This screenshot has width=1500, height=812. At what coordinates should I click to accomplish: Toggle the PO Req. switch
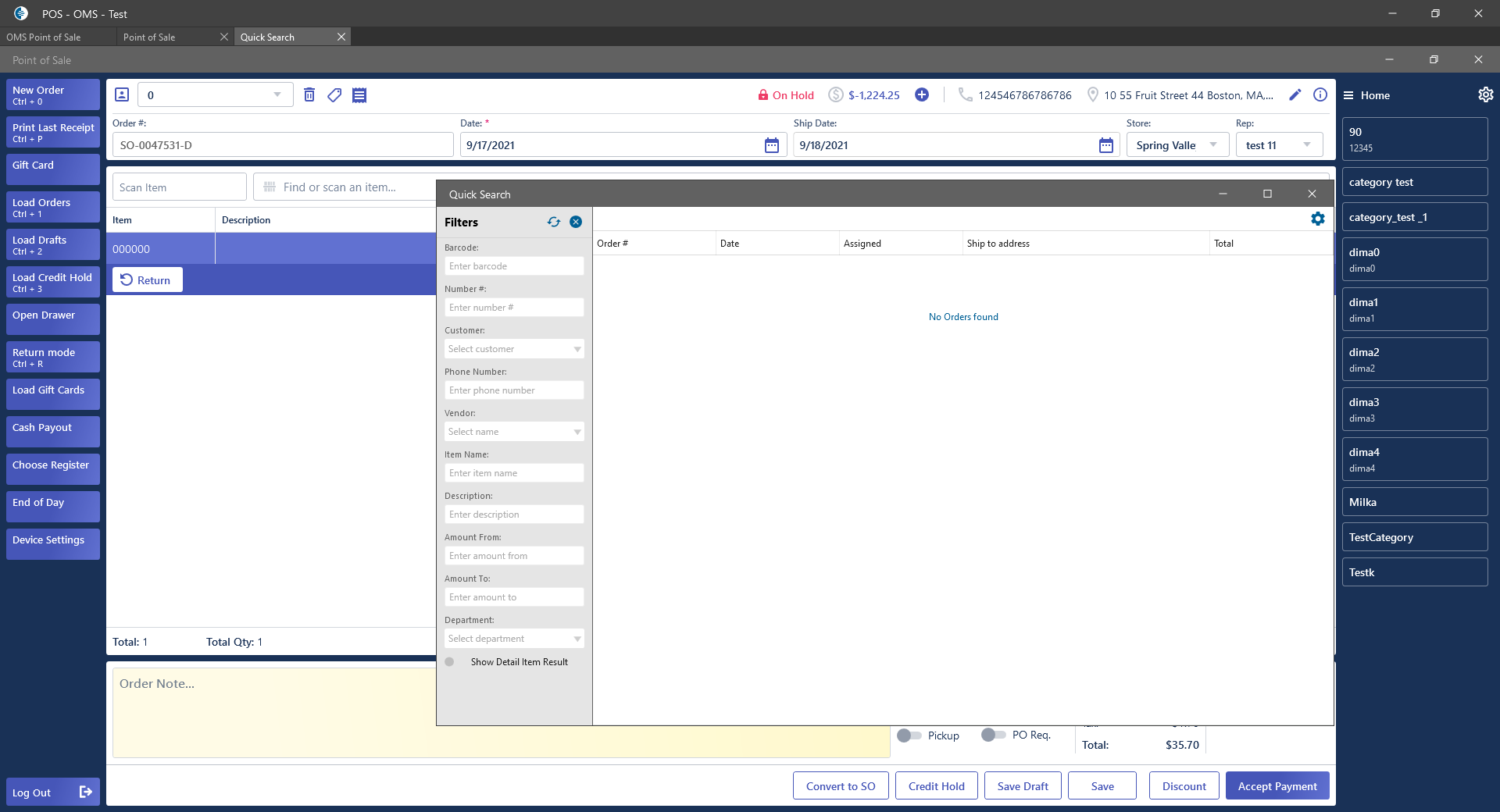(x=993, y=735)
